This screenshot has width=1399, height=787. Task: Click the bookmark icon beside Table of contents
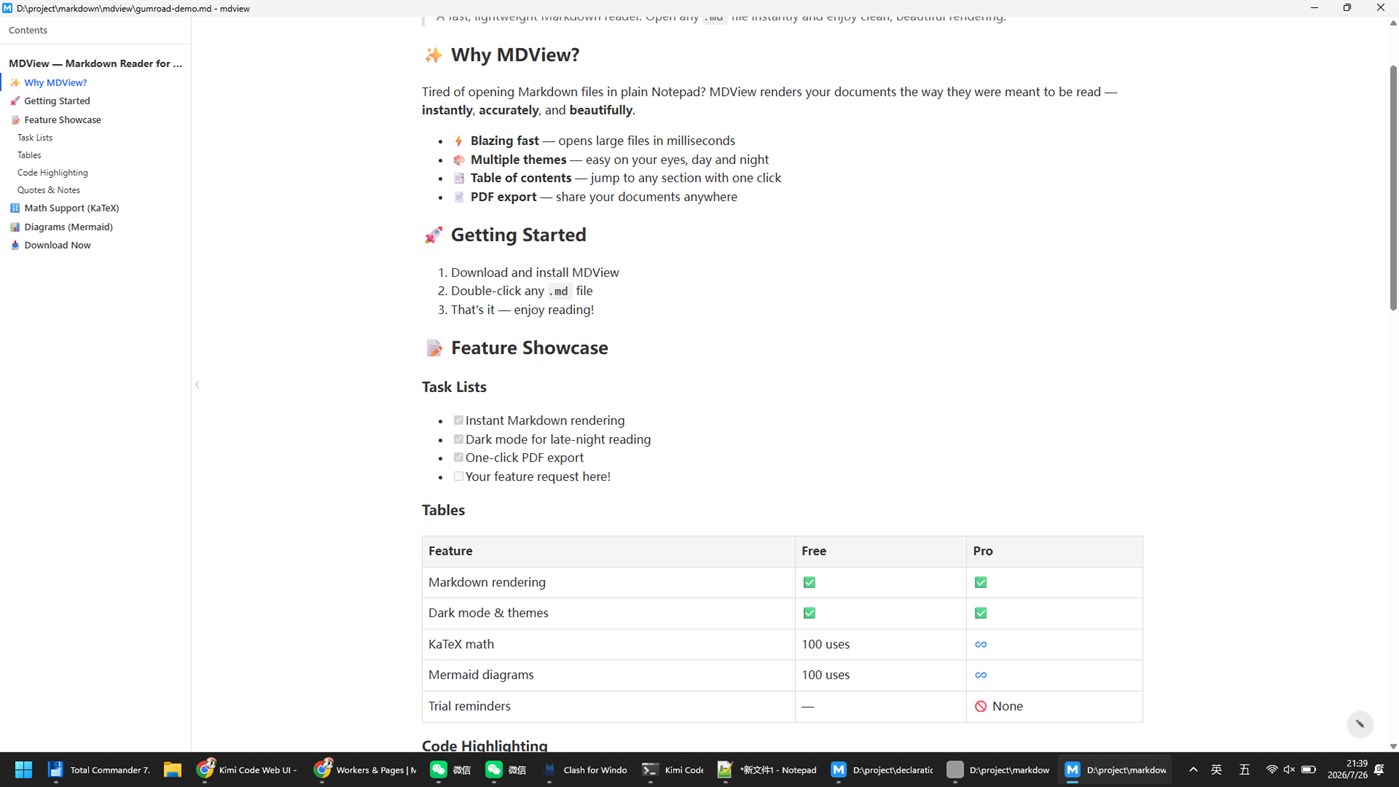tap(458, 178)
